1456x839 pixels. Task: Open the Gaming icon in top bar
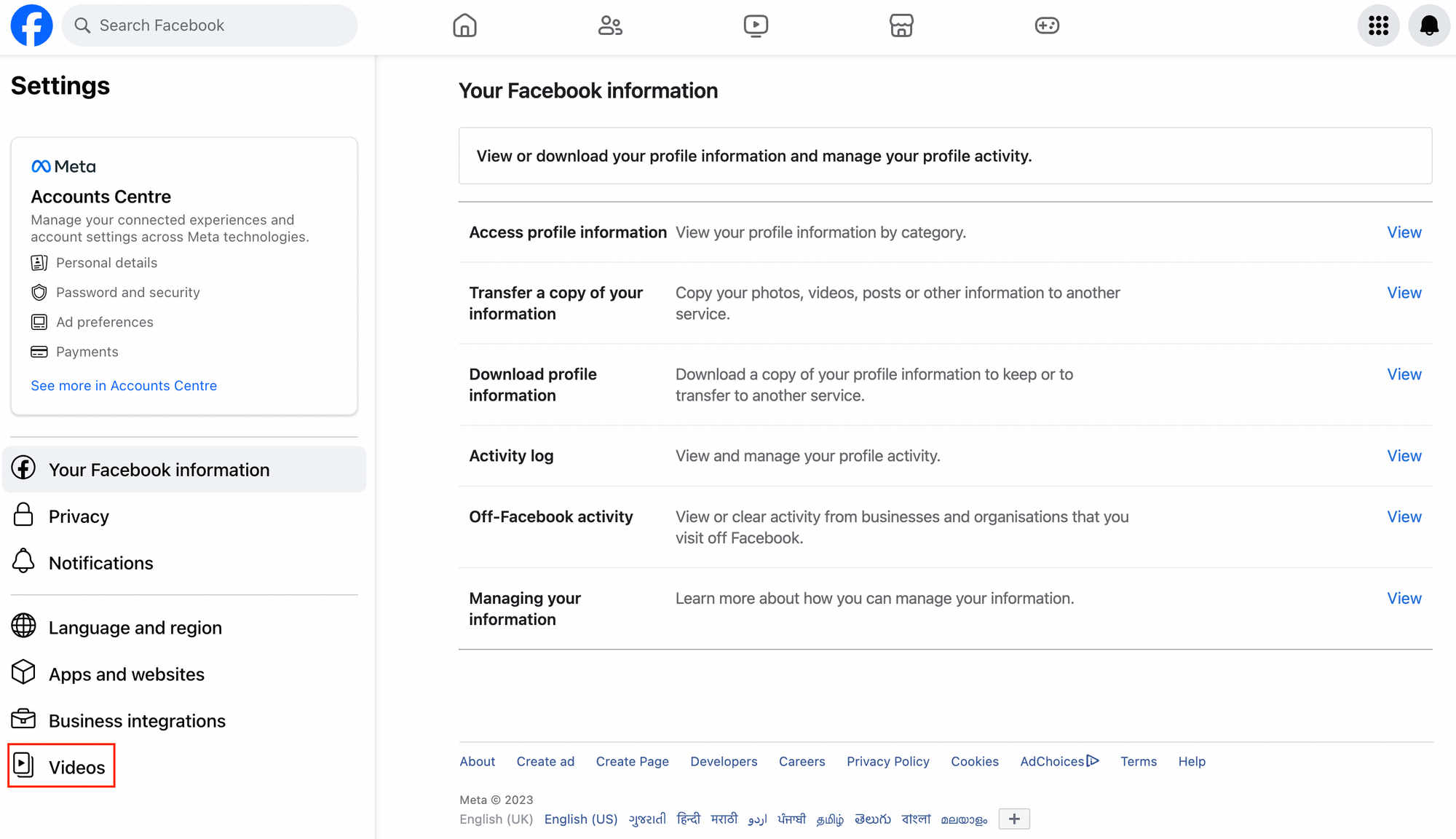(1047, 25)
